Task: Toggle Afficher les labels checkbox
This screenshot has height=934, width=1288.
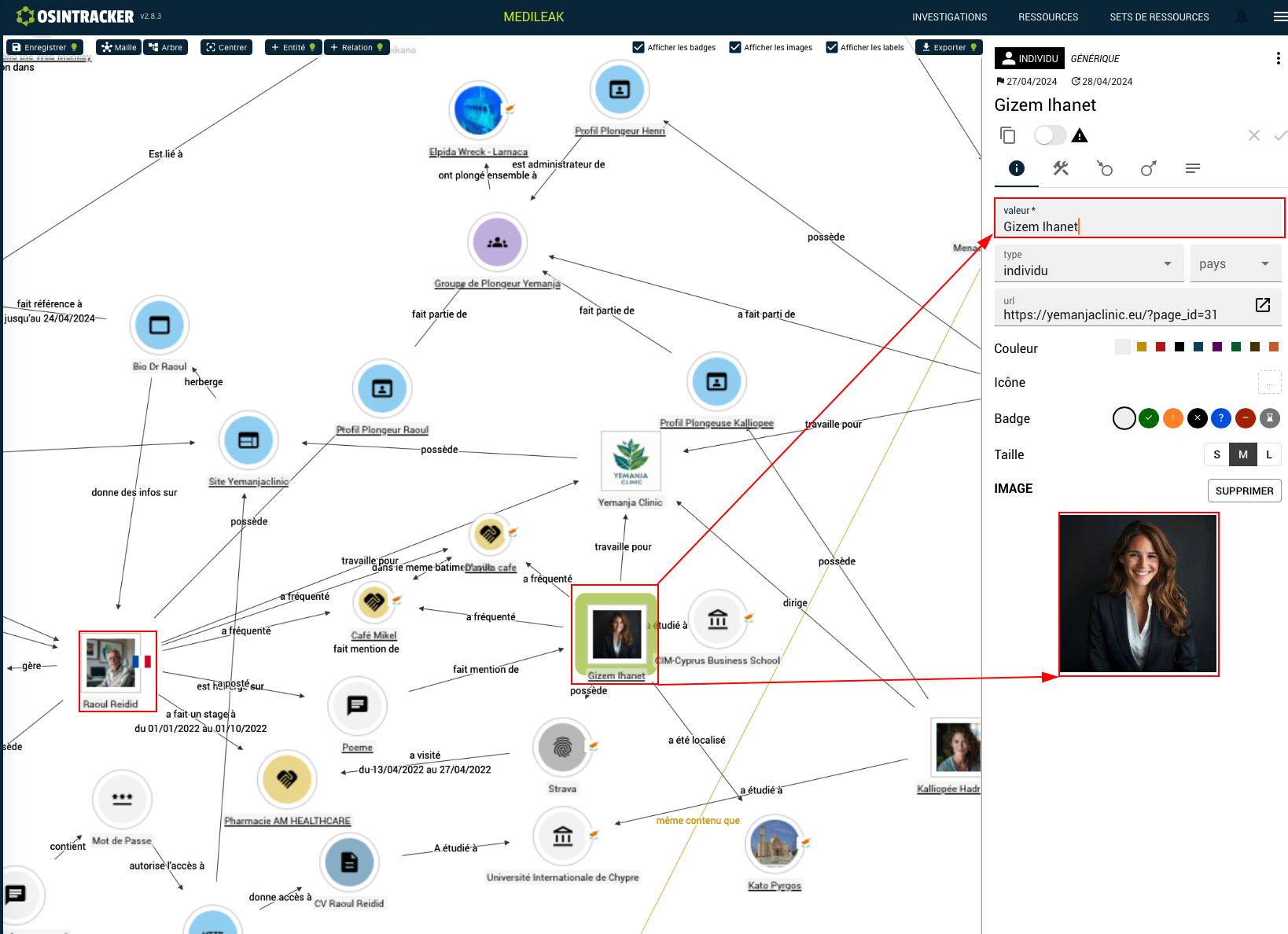Action: [832, 47]
